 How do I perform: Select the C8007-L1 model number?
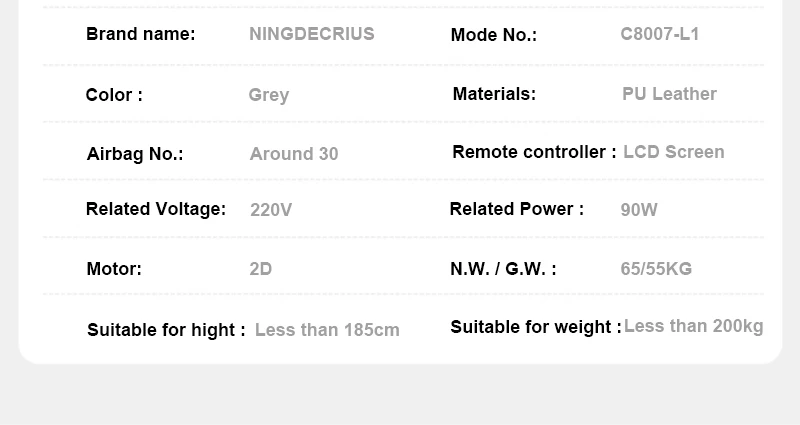(x=660, y=34)
